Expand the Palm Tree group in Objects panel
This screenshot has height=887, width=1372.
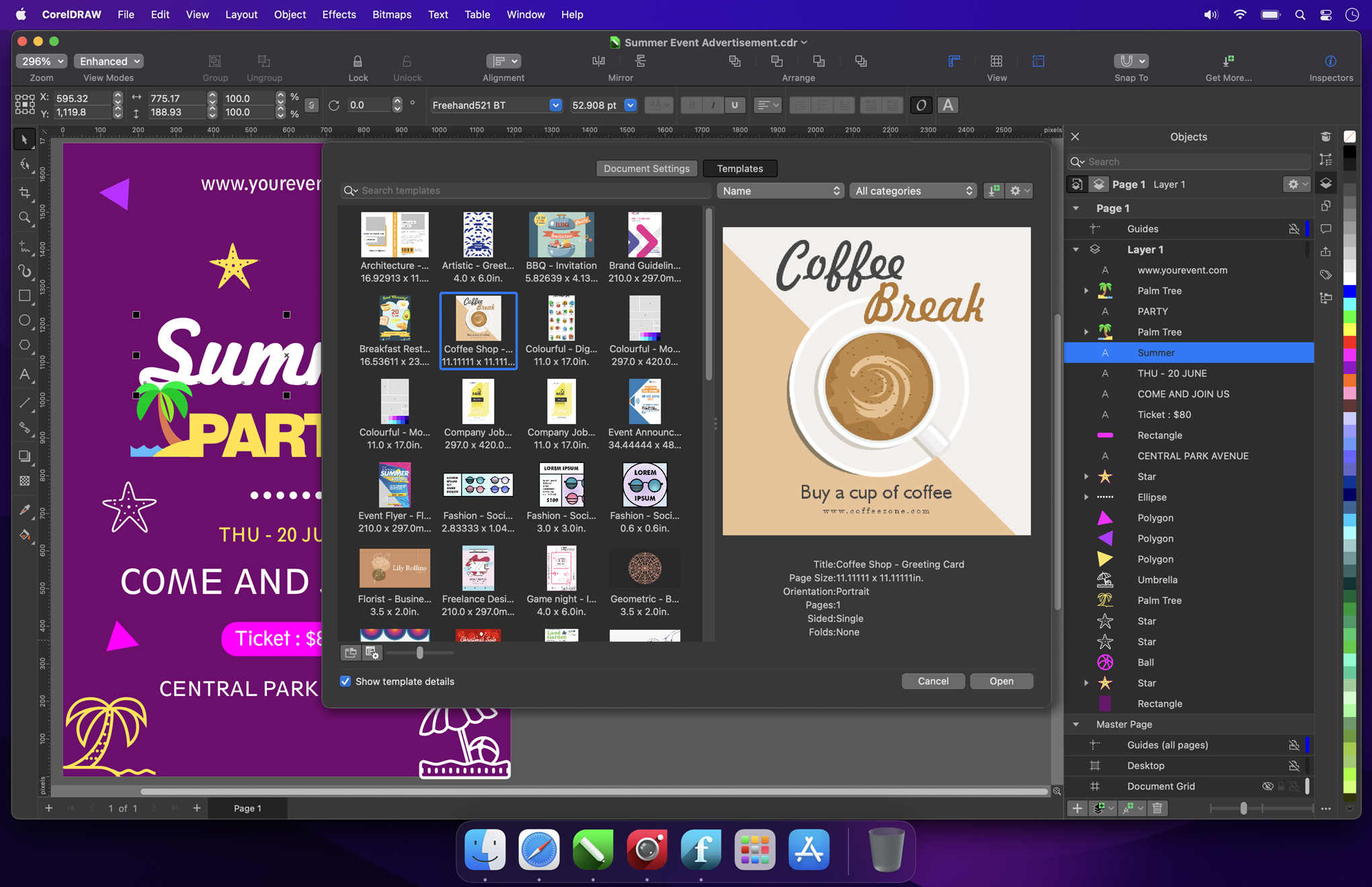pyautogui.click(x=1086, y=290)
